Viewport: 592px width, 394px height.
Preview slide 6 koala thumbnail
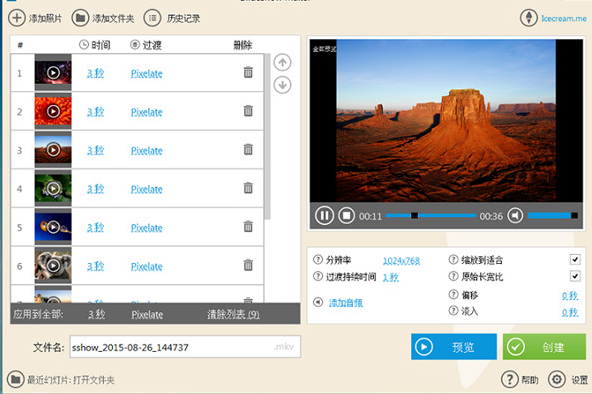[53, 266]
